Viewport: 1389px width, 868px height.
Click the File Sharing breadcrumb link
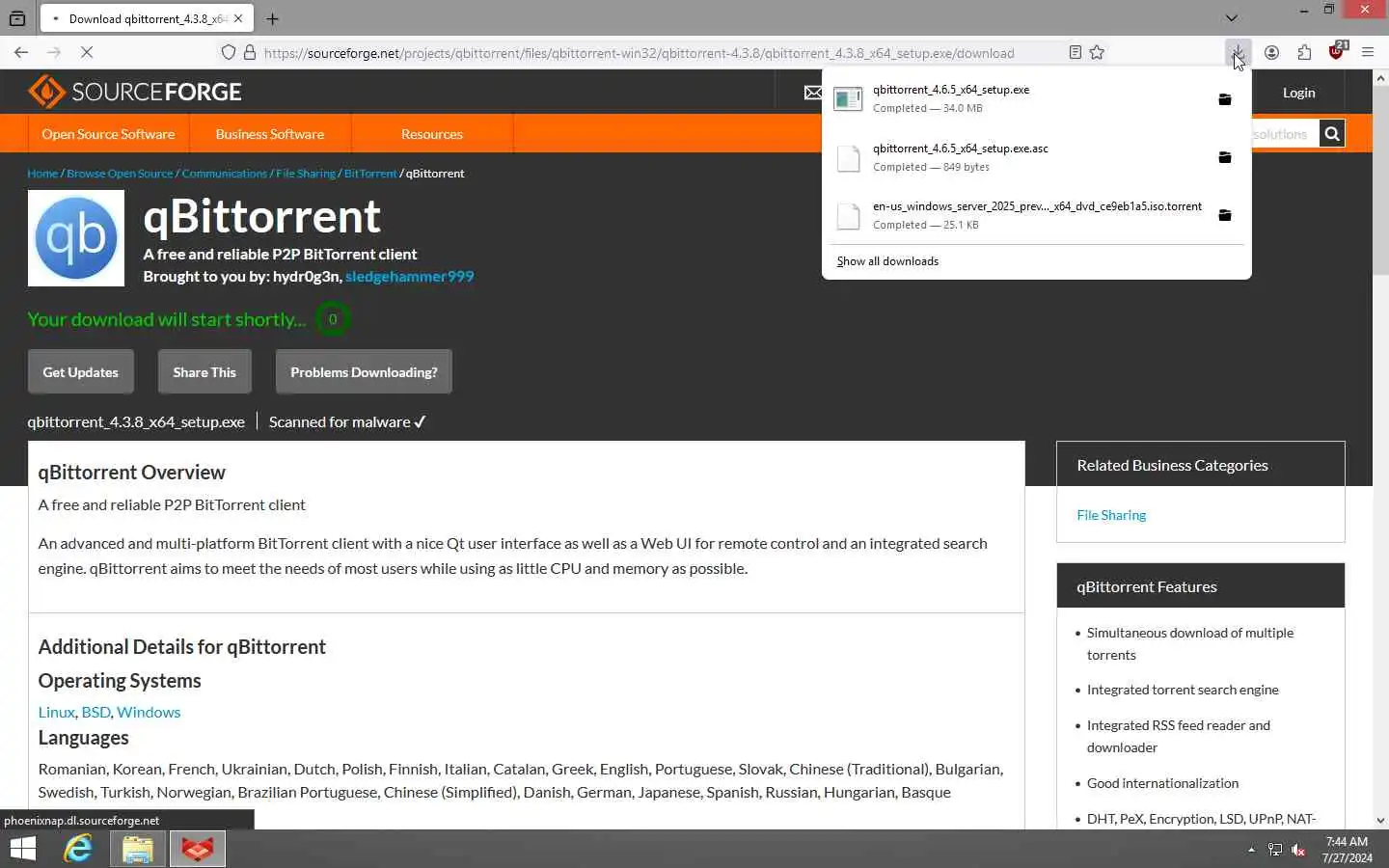pos(306,174)
